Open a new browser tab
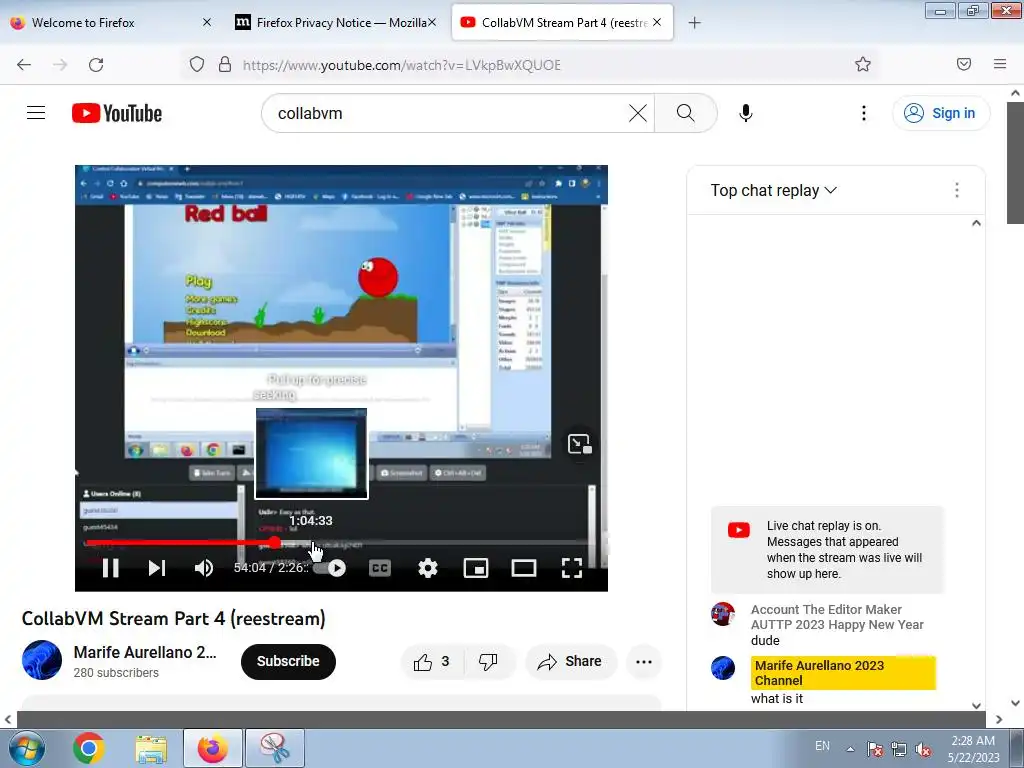The image size is (1024, 768). [694, 23]
